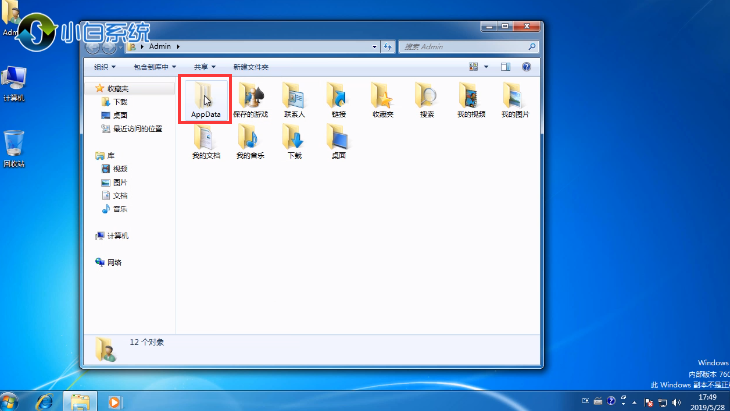Open the 我的视频 (My Videos) folder

click(470, 100)
